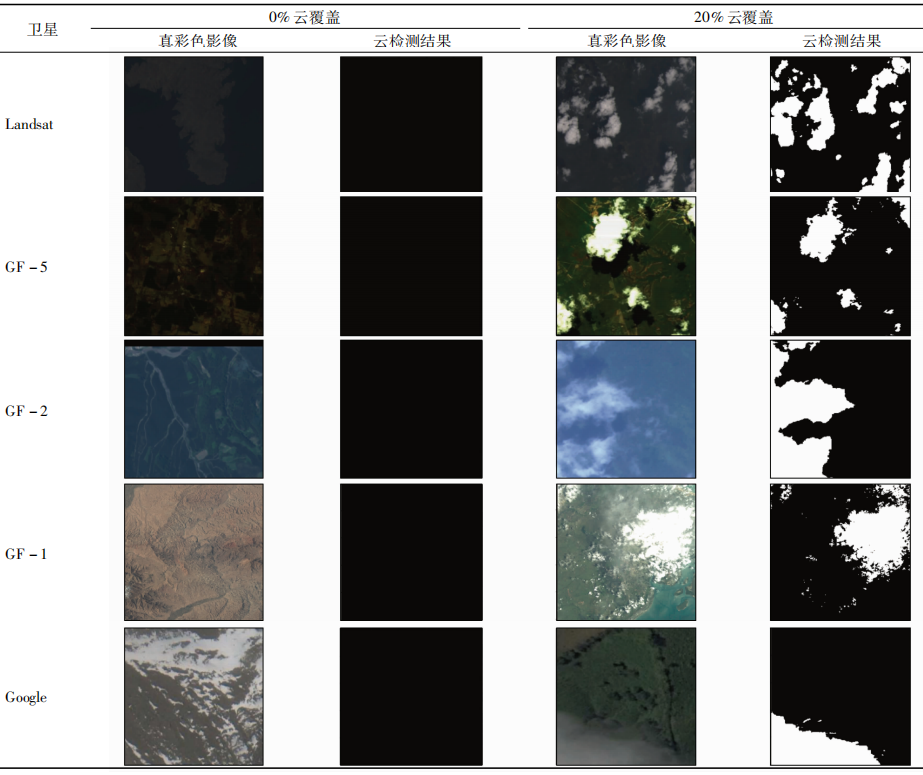
Task: Open Landsat 0% cloud detection result
Action: pyautogui.click(x=411, y=124)
